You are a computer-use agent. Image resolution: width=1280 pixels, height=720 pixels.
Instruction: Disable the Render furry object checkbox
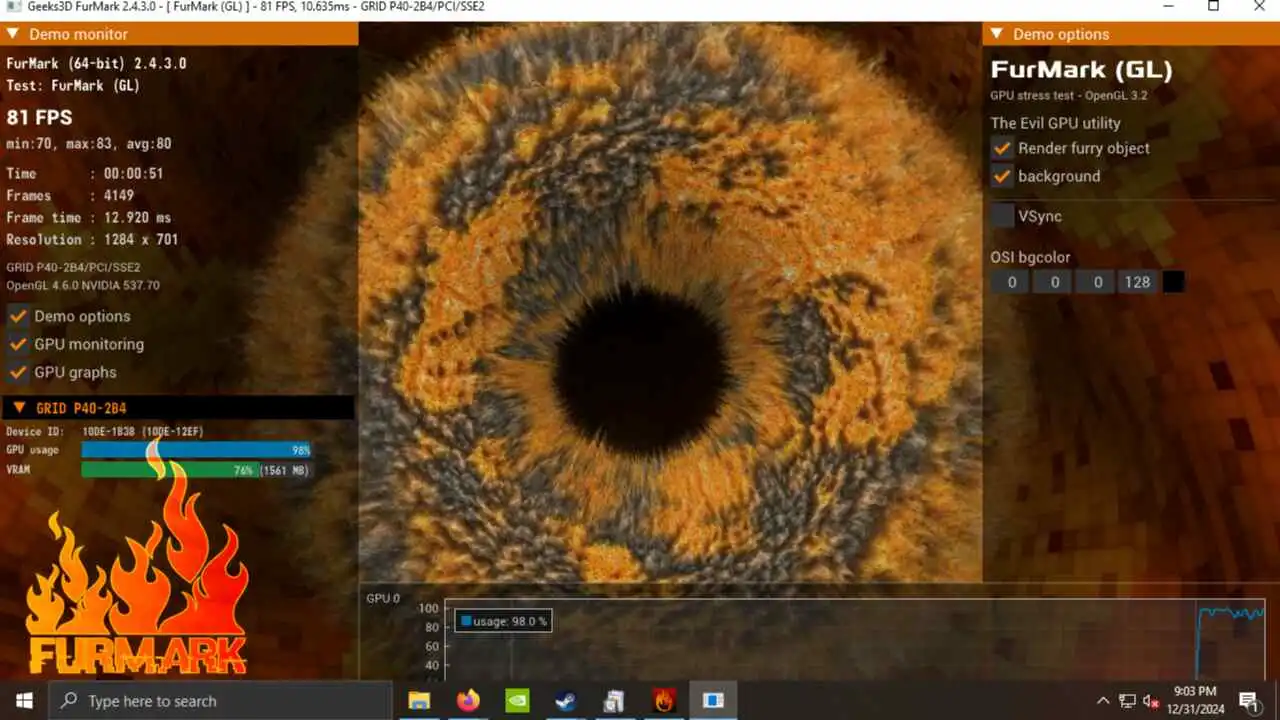(x=1002, y=148)
